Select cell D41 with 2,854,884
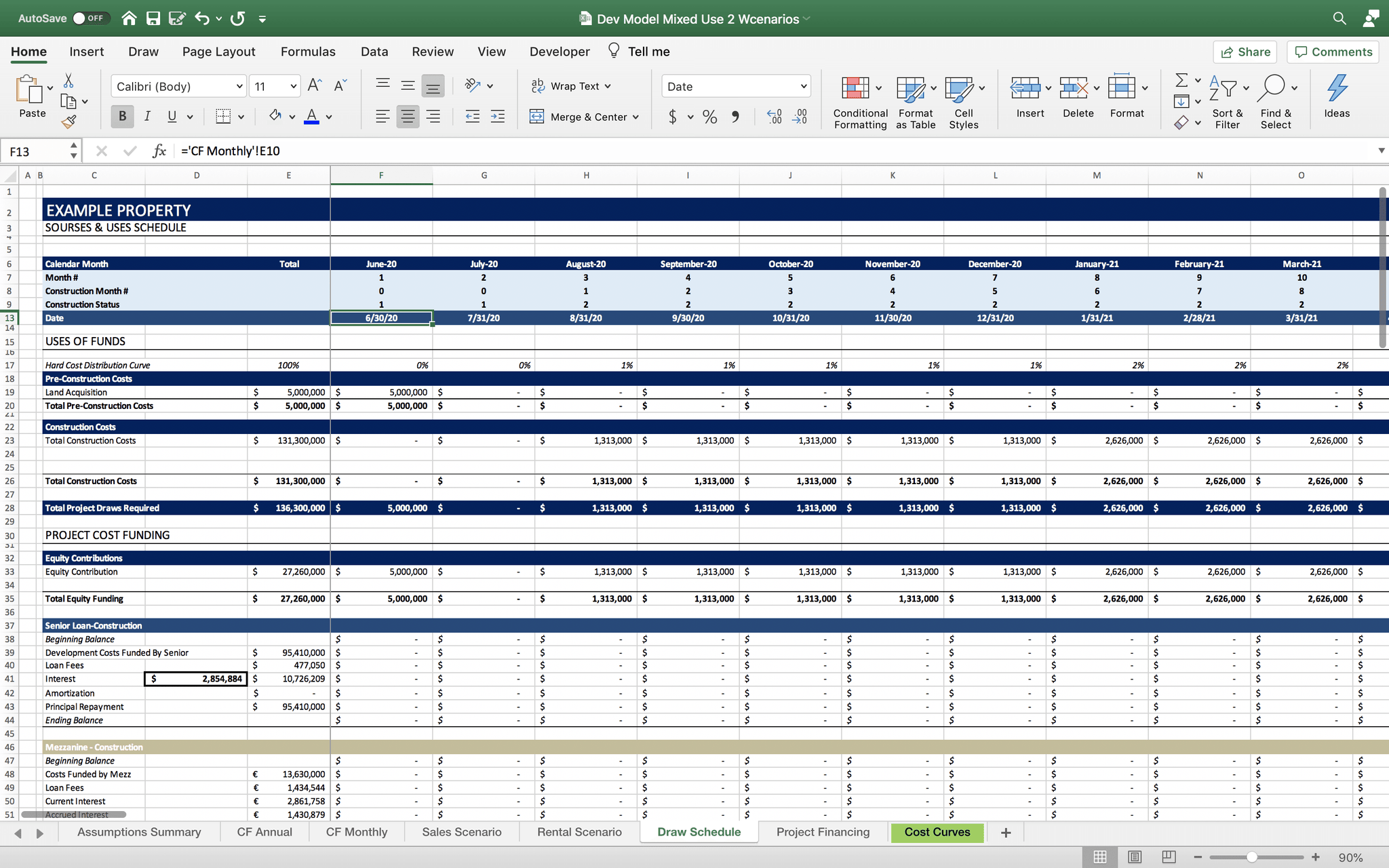Image resolution: width=1389 pixels, height=868 pixels. (x=195, y=679)
